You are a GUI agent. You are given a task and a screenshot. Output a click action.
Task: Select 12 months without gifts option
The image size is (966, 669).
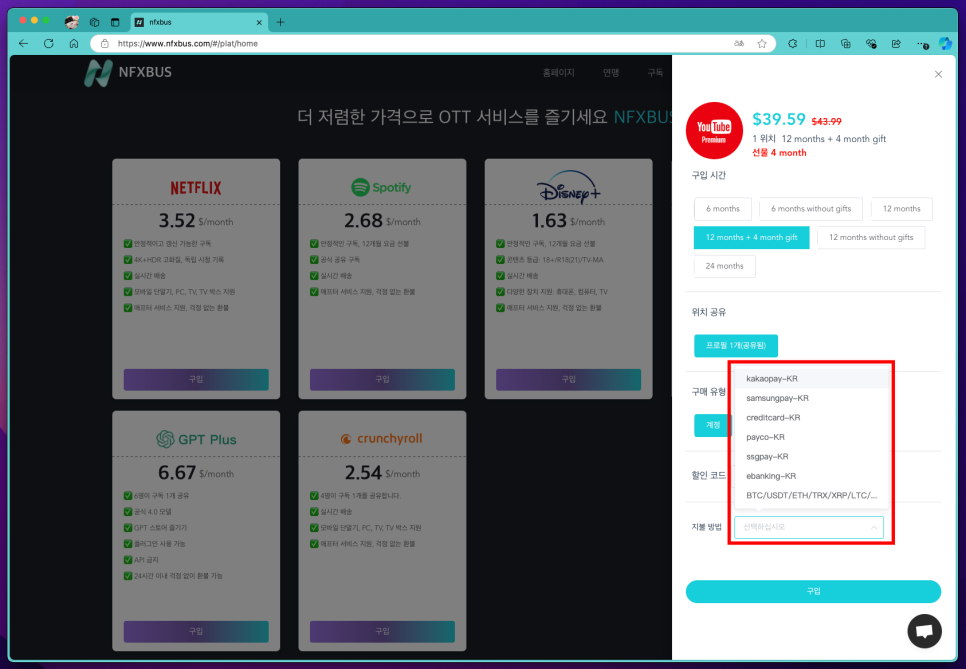point(871,237)
